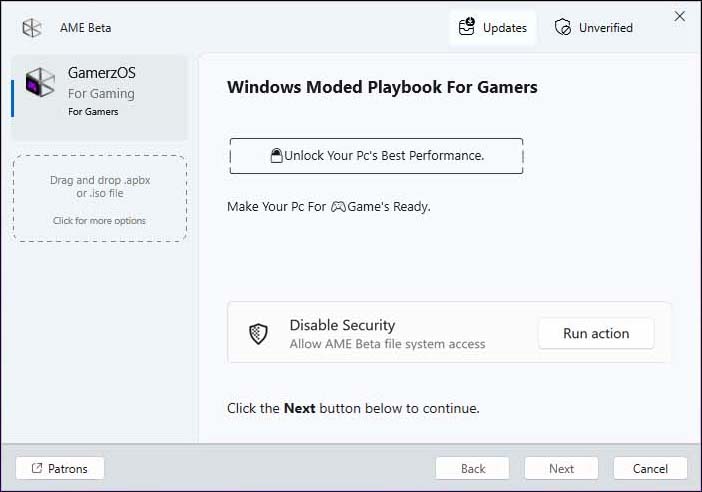Open the Updates tab
The image size is (702, 492).
(493, 28)
